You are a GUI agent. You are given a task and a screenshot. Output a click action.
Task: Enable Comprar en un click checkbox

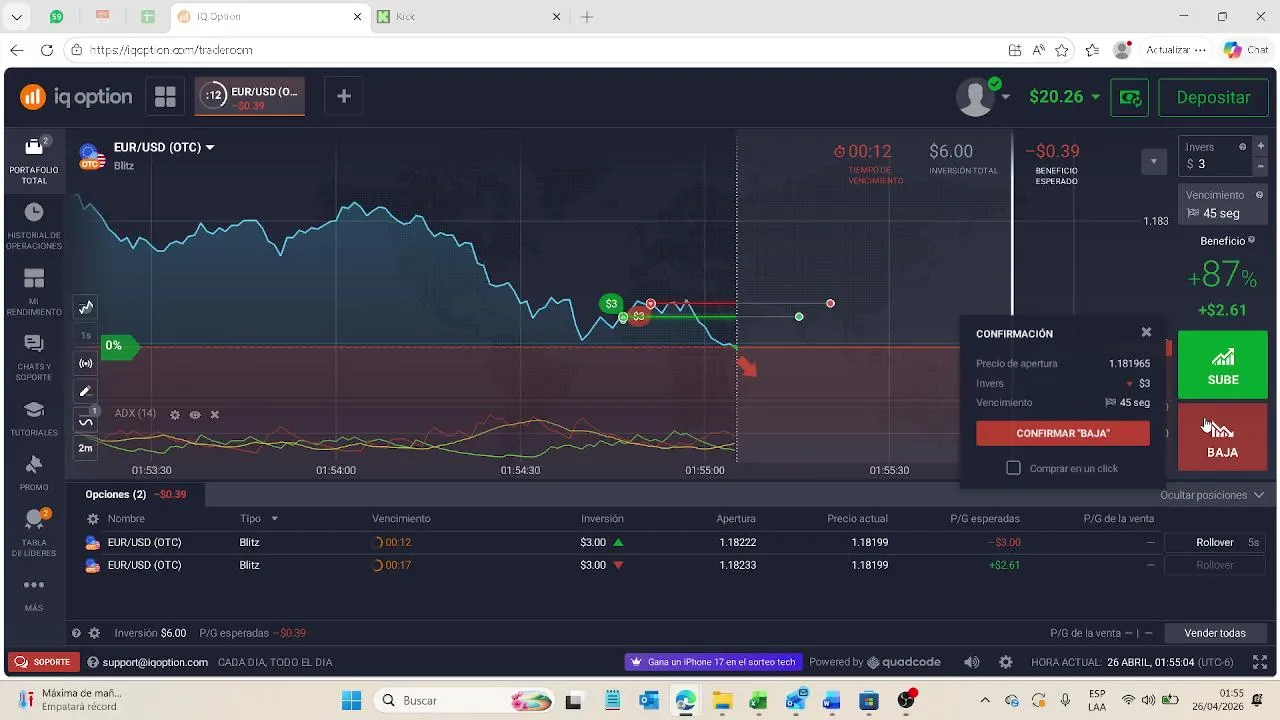coord(1013,468)
